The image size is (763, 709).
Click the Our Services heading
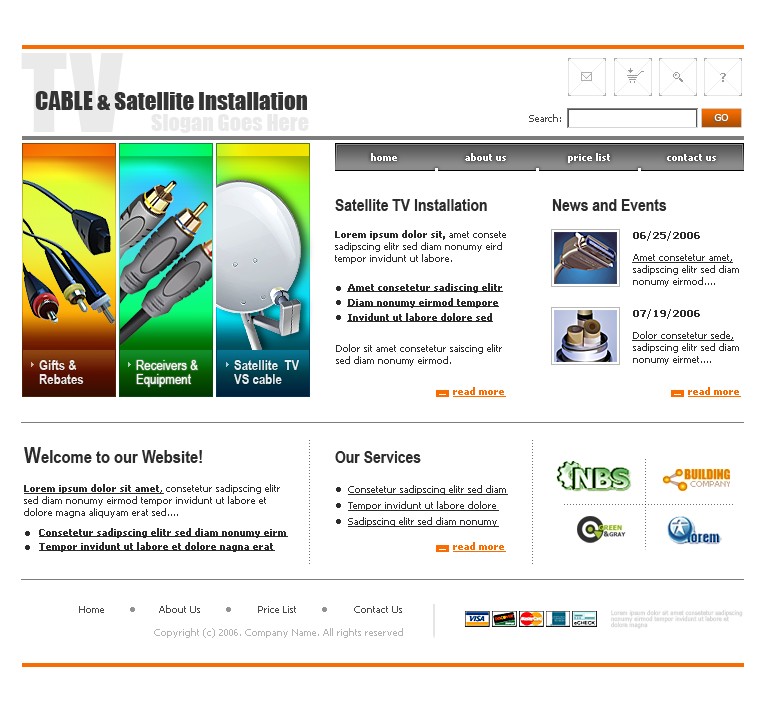click(x=378, y=457)
